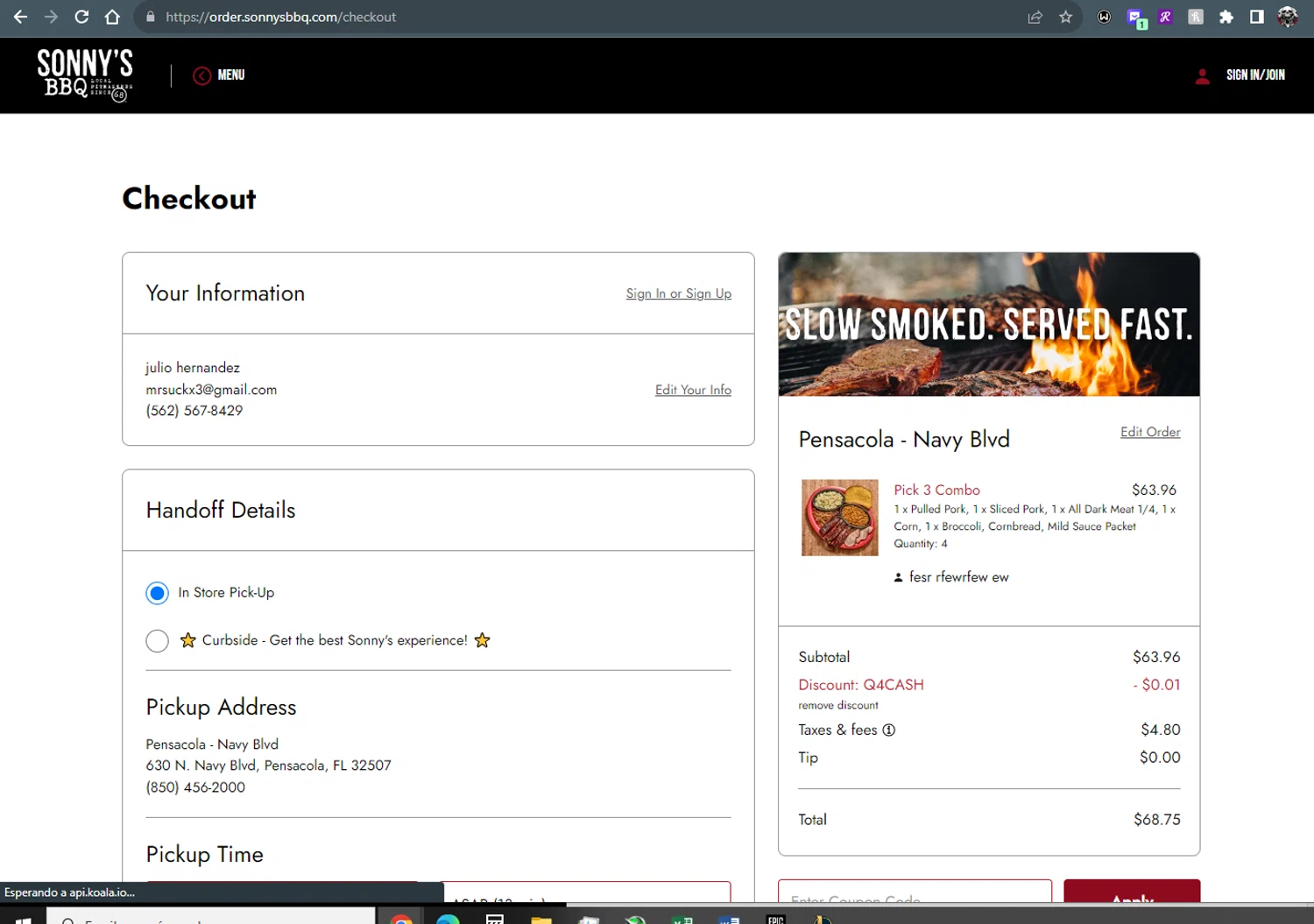
Task: Show Taxes & fees info tooltip
Action: pos(888,730)
